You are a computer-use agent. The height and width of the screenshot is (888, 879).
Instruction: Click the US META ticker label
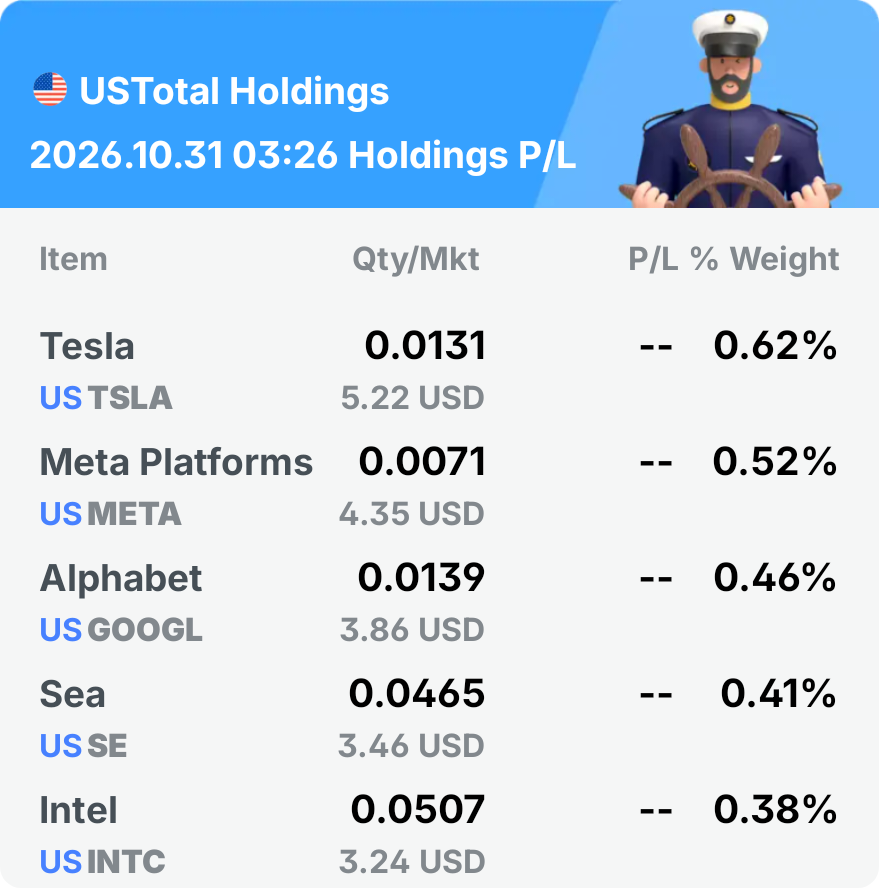pos(110,514)
